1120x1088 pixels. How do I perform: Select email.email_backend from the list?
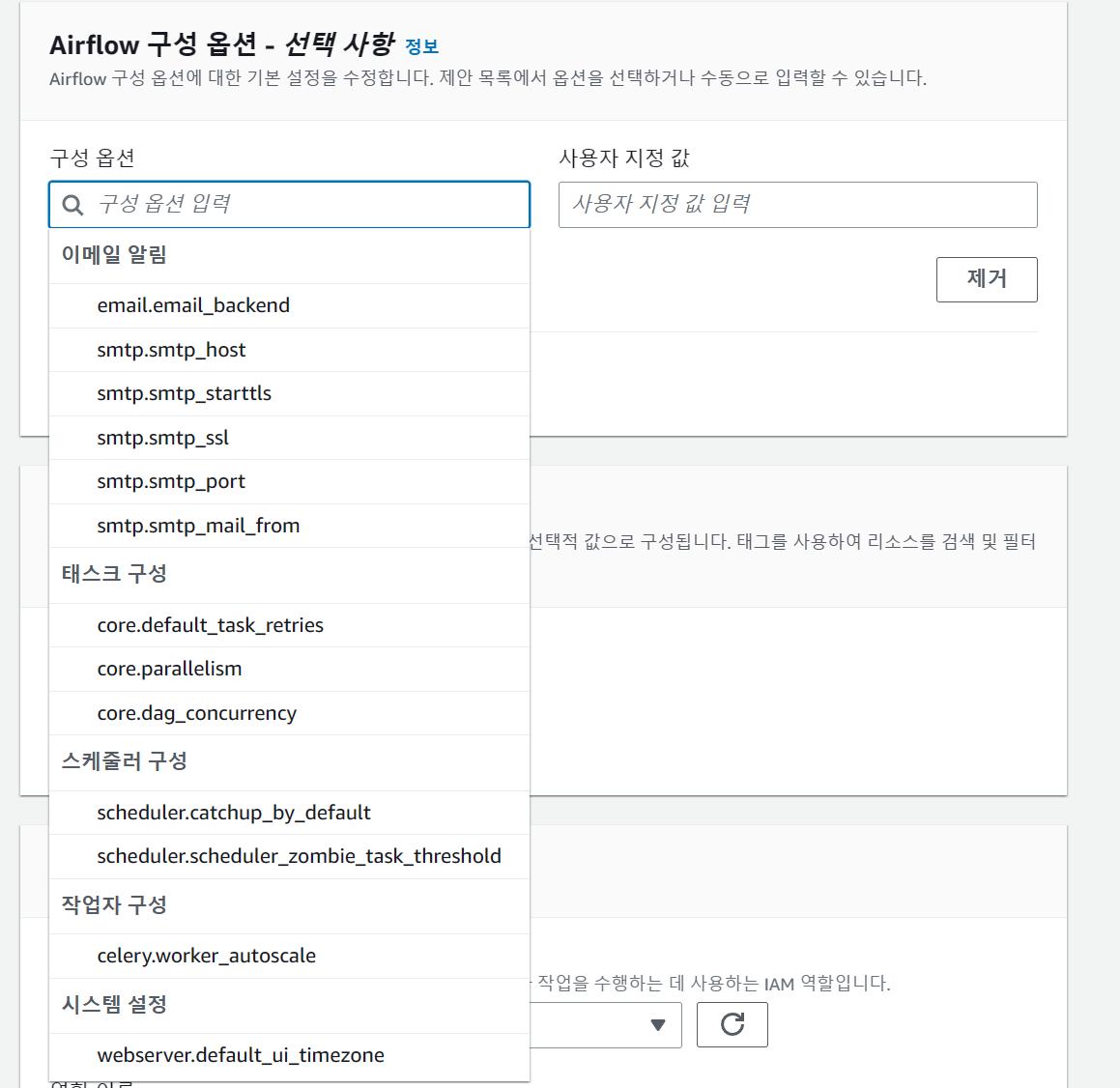pos(193,305)
